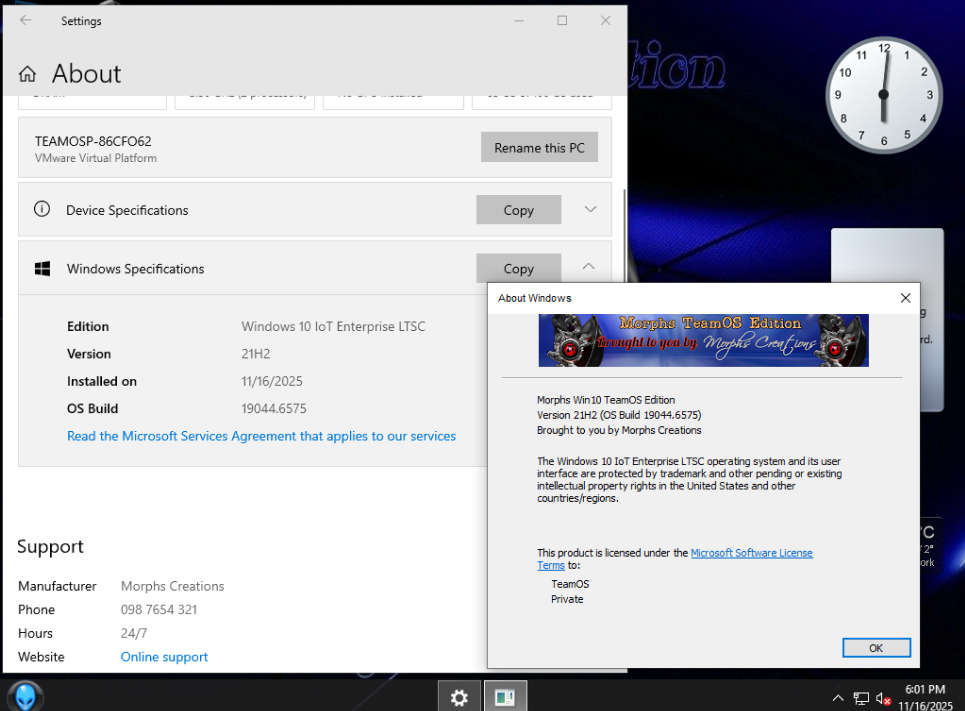The image size is (965, 711).
Task: Open the Alienware Start button
Action: (25, 696)
